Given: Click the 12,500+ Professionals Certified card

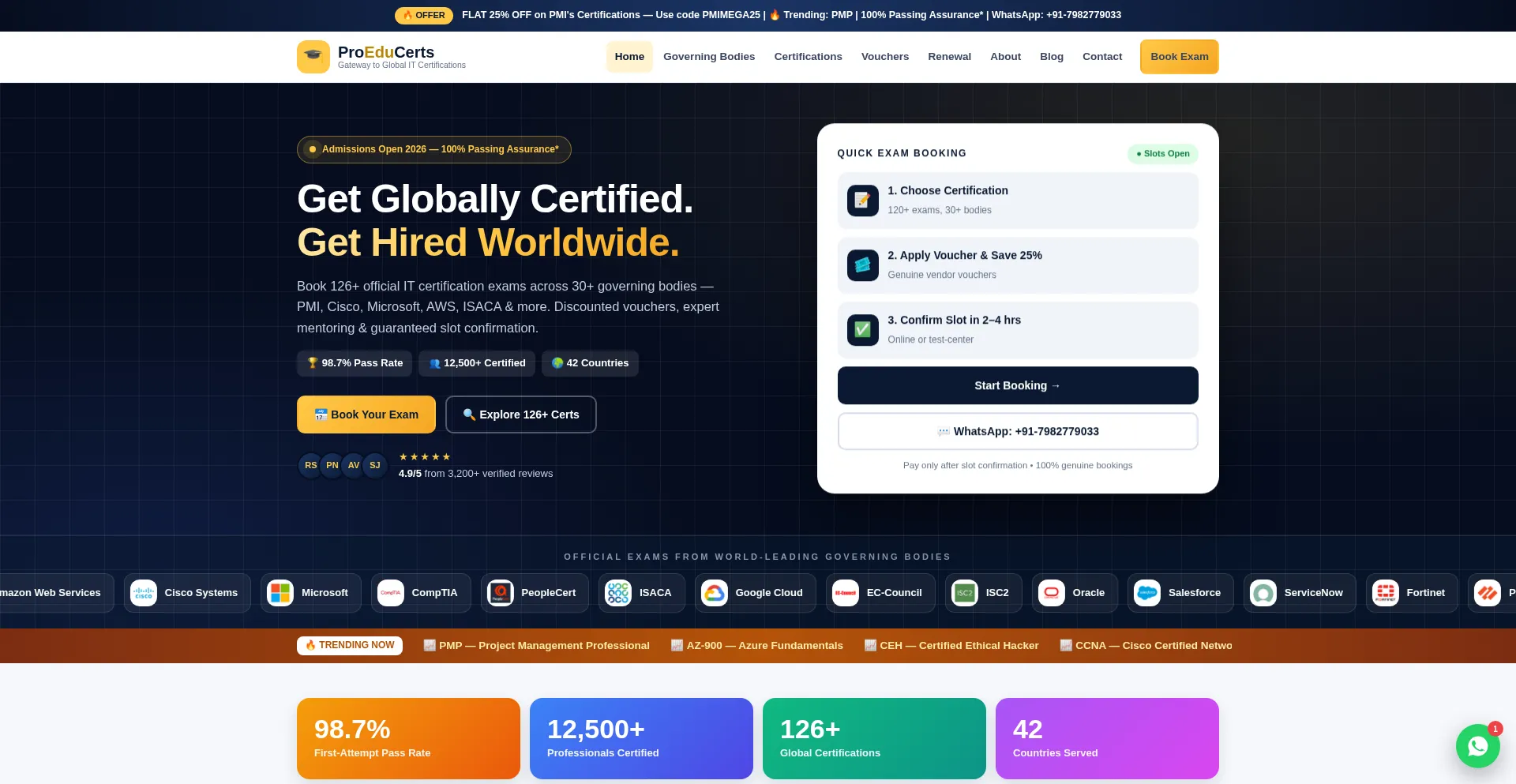Looking at the screenshot, I should [641, 739].
